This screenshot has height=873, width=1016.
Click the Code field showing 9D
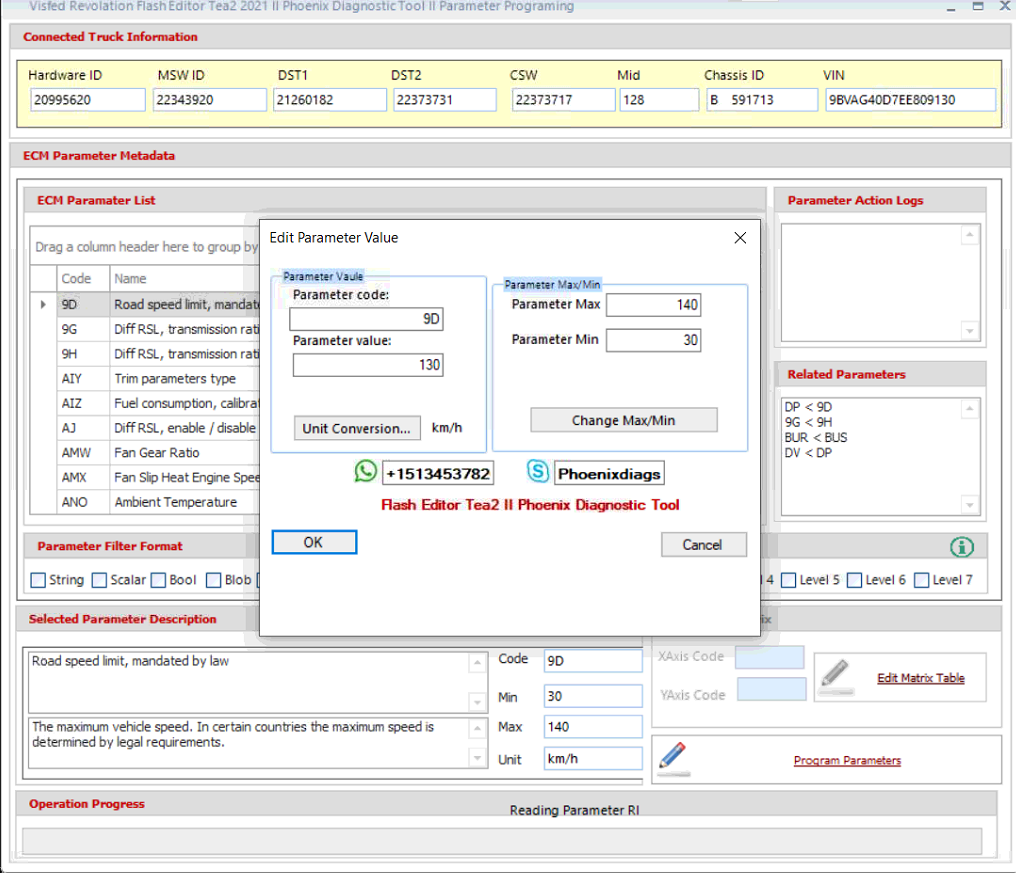click(593, 660)
